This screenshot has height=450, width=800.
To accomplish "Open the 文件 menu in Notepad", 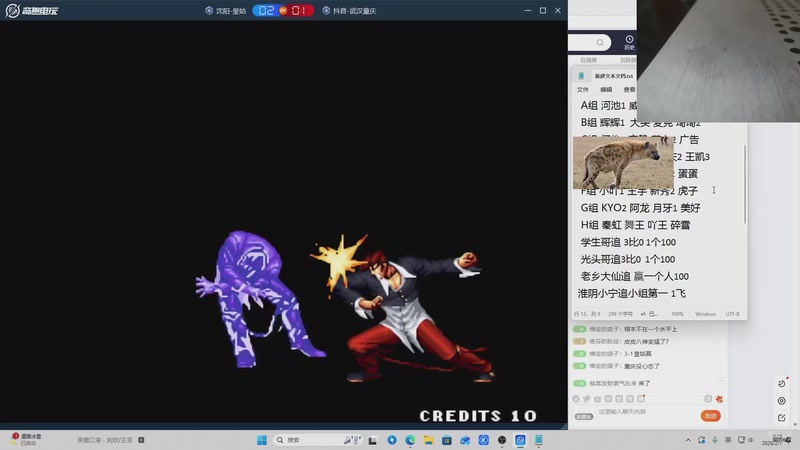I will pyautogui.click(x=583, y=89).
